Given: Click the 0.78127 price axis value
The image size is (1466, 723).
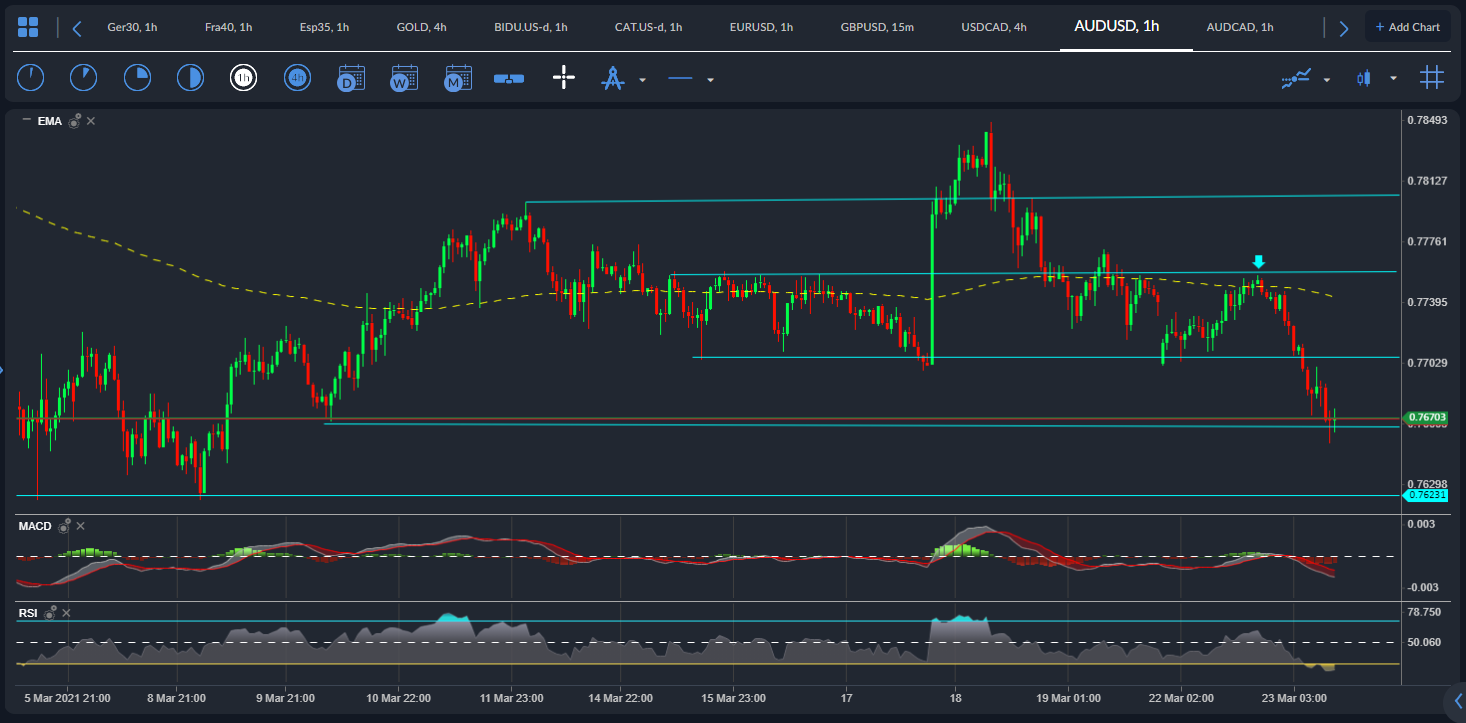Looking at the screenshot, I should [1427, 181].
